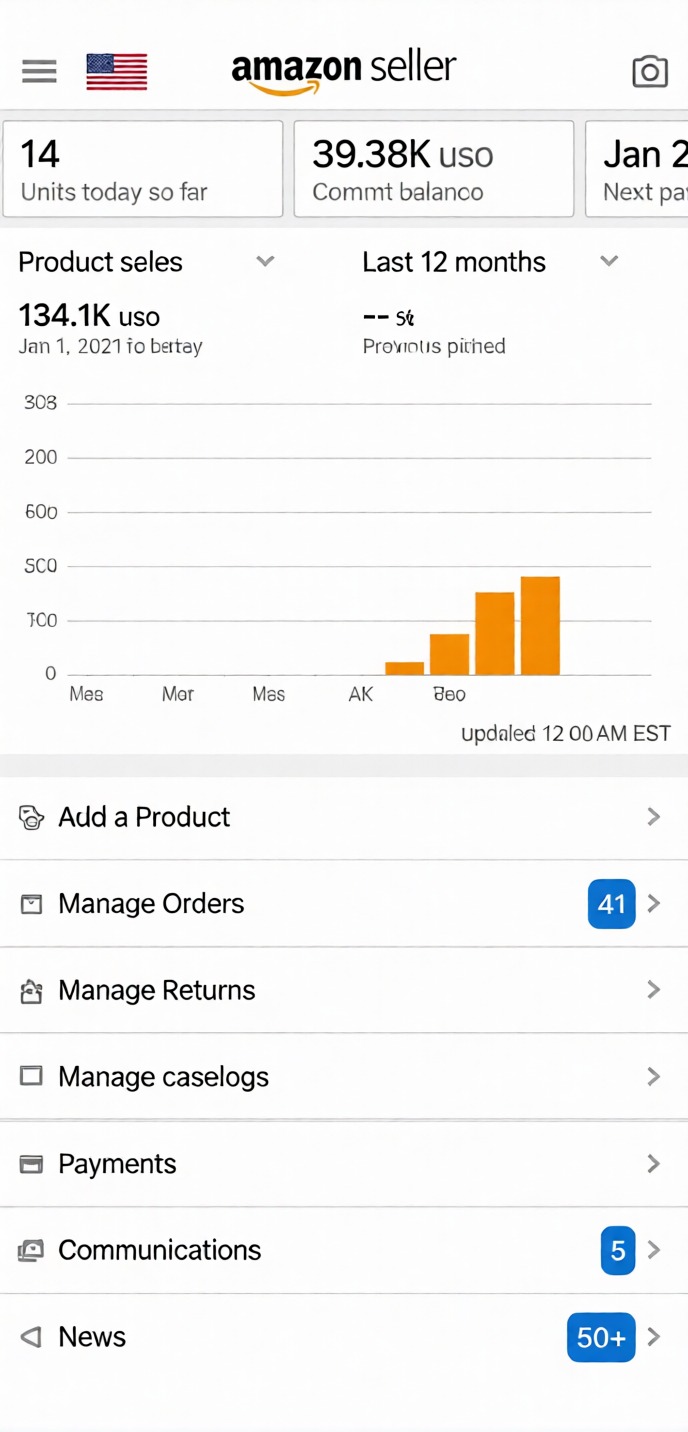The image size is (688, 1432).
Task: Tap the Add a Product tag icon
Action: click(x=32, y=817)
